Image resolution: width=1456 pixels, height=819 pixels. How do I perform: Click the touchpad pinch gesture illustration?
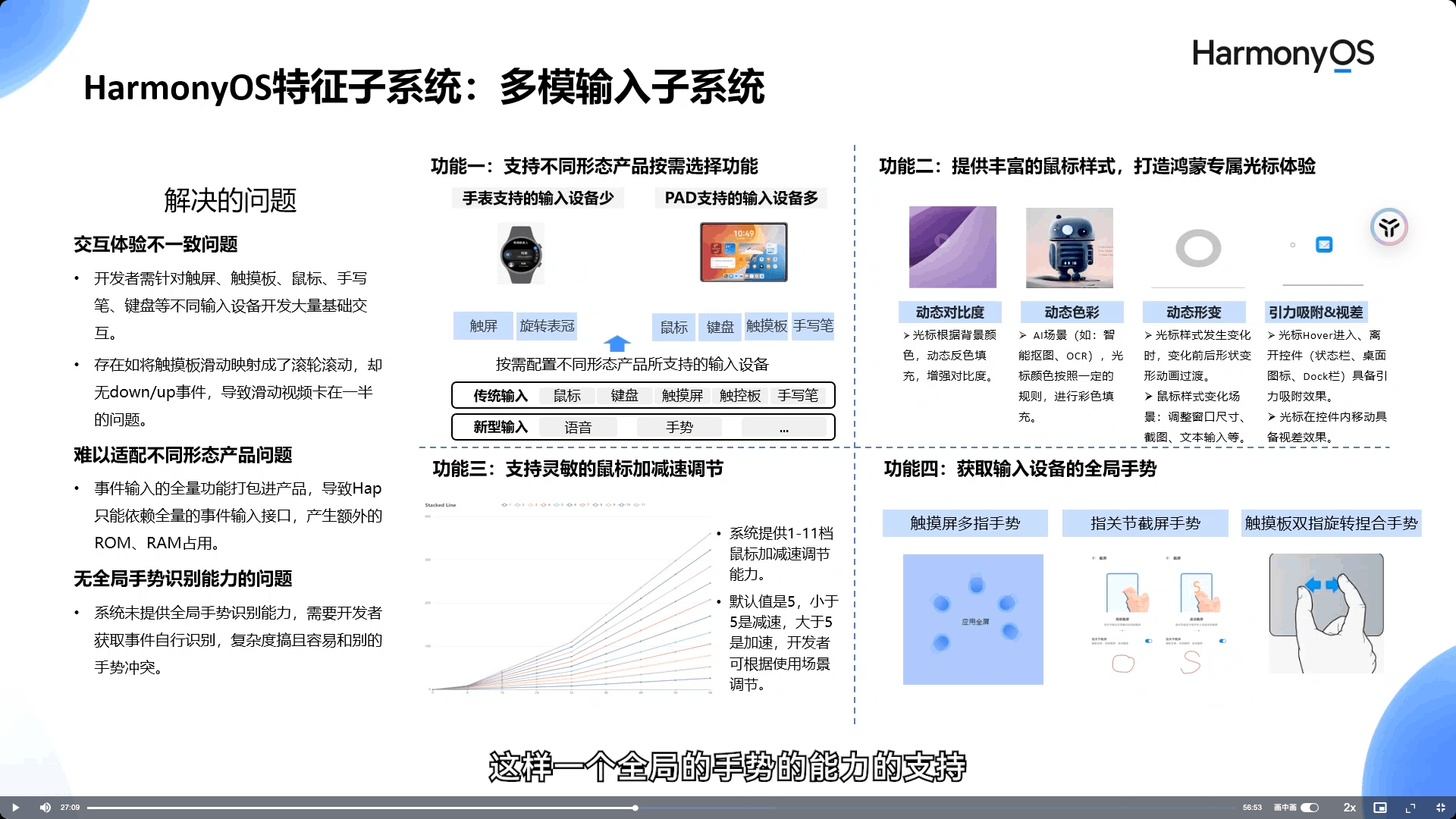click(x=1326, y=613)
